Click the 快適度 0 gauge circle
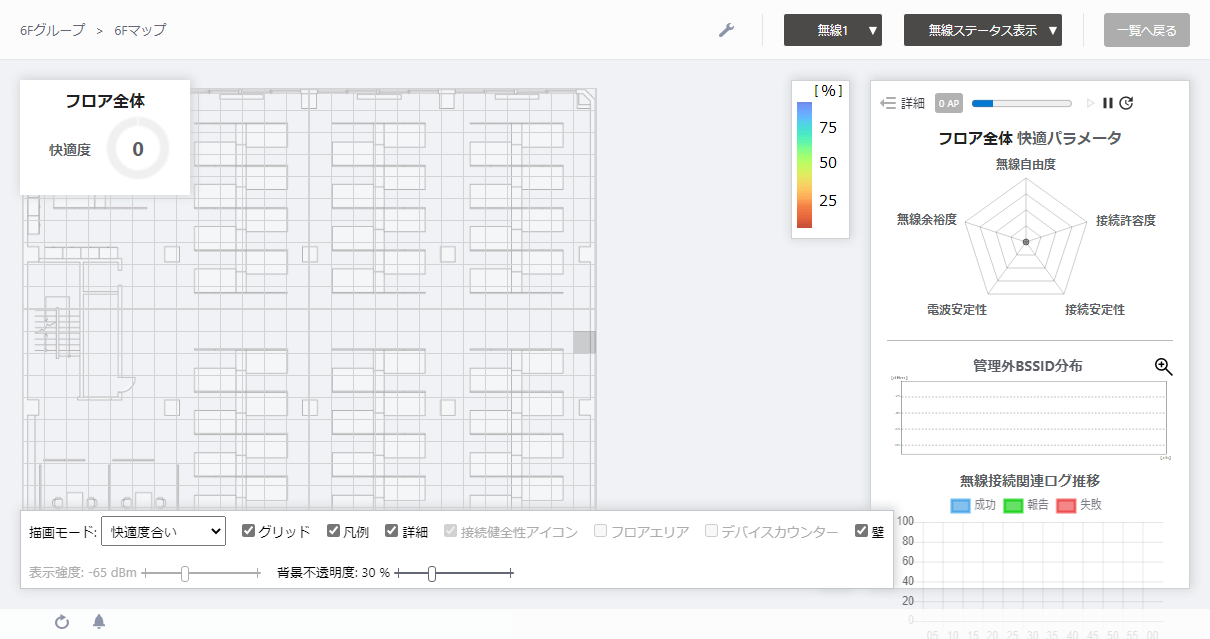Screen dimensions: 1210x639 [138, 149]
